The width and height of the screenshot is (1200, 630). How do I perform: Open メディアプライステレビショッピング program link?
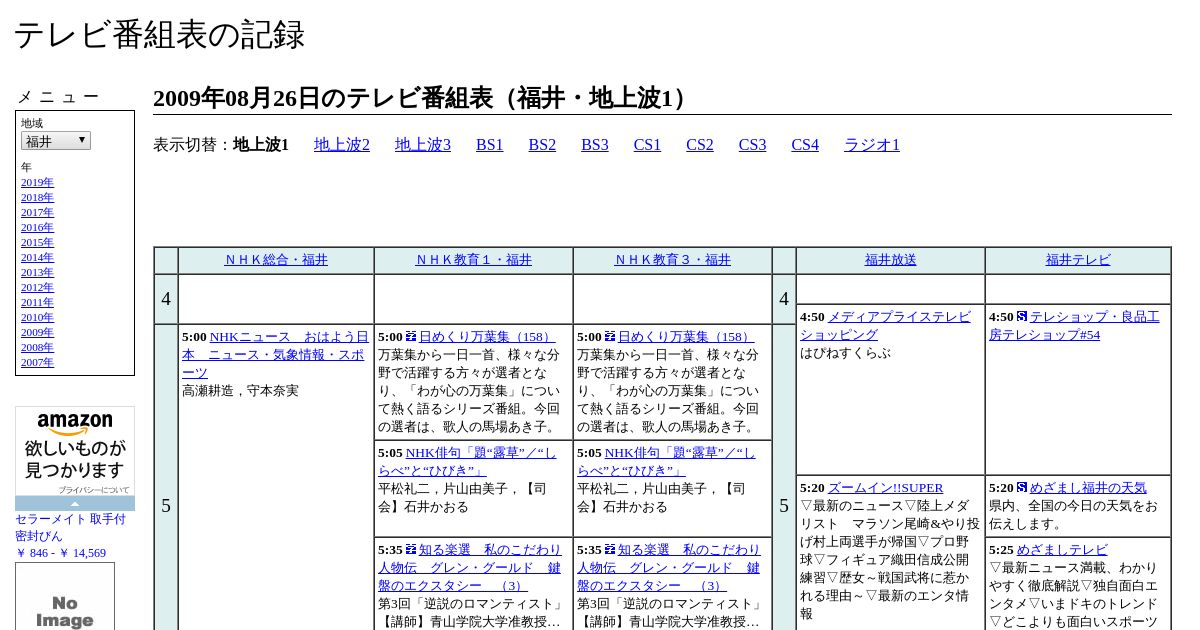click(885, 325)
